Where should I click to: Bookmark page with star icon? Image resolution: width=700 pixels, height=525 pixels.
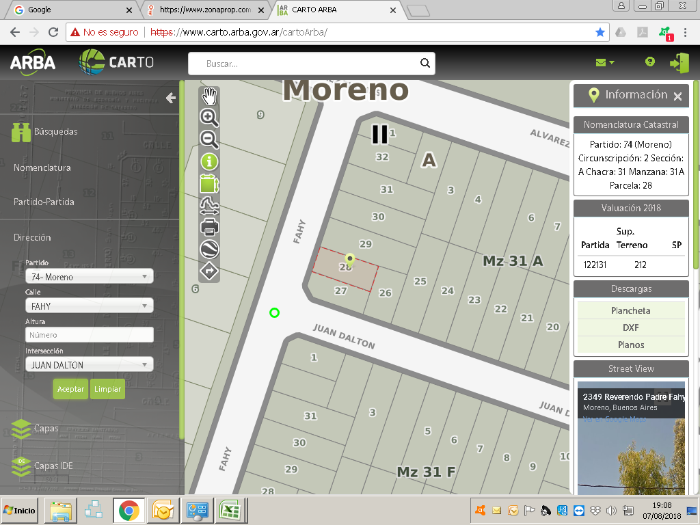tap(600, 32)
